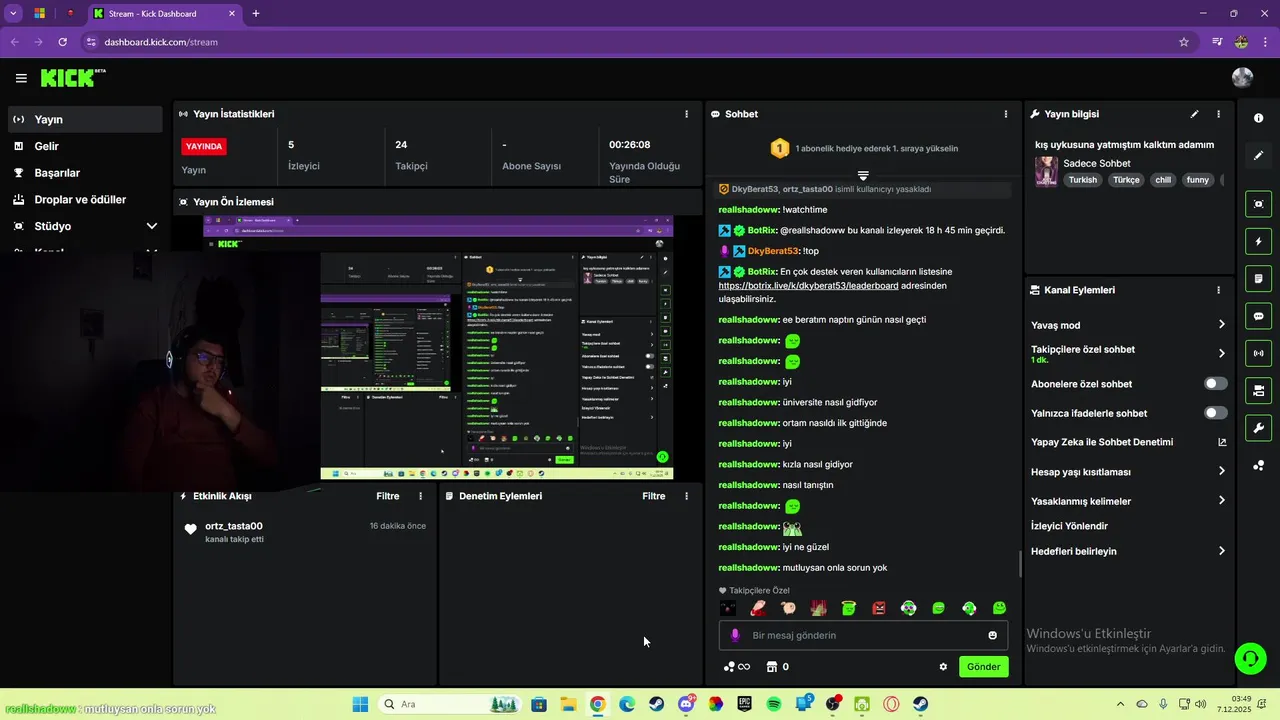1280x720 pixels.
Task: Click the channel points infinity icon below the chat
Action: click(736, 667)
